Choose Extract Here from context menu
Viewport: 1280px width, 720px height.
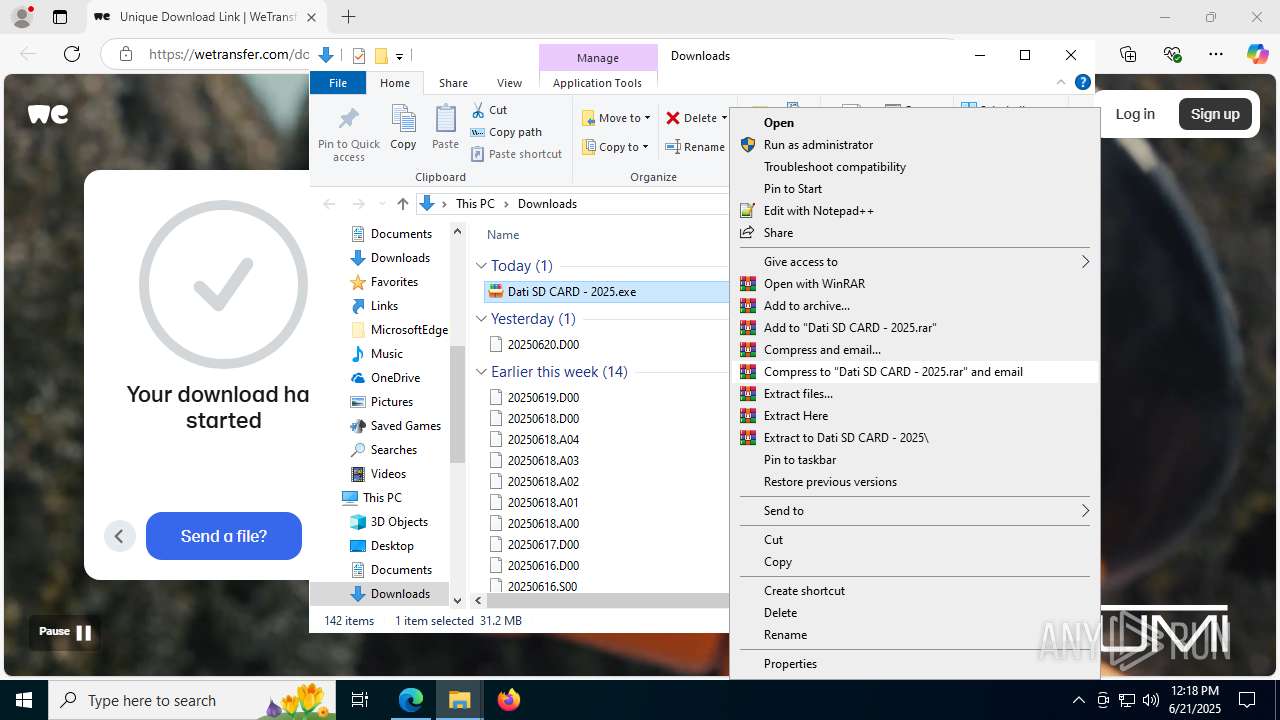pos(914,416)
